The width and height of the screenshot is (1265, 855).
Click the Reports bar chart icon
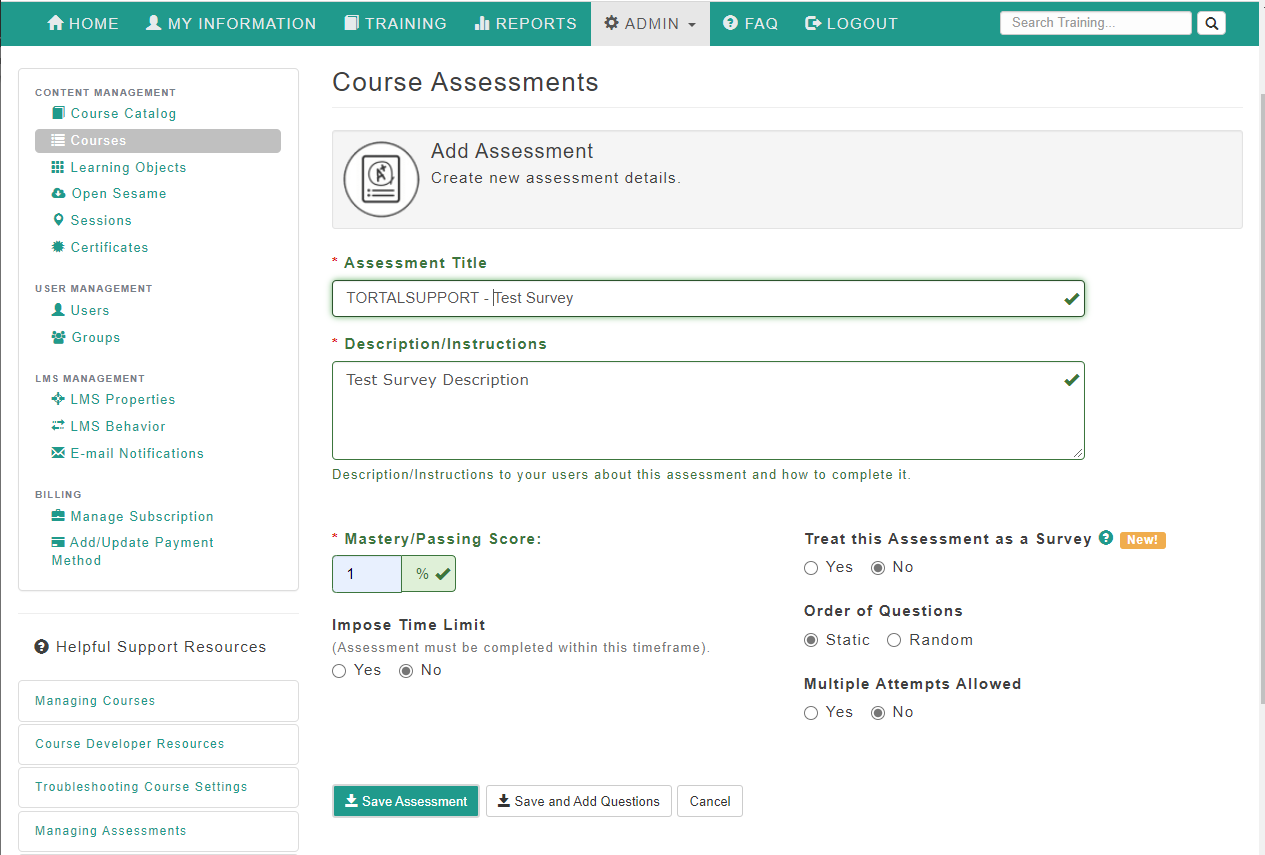pyautogui.click(x=482, y=23)
